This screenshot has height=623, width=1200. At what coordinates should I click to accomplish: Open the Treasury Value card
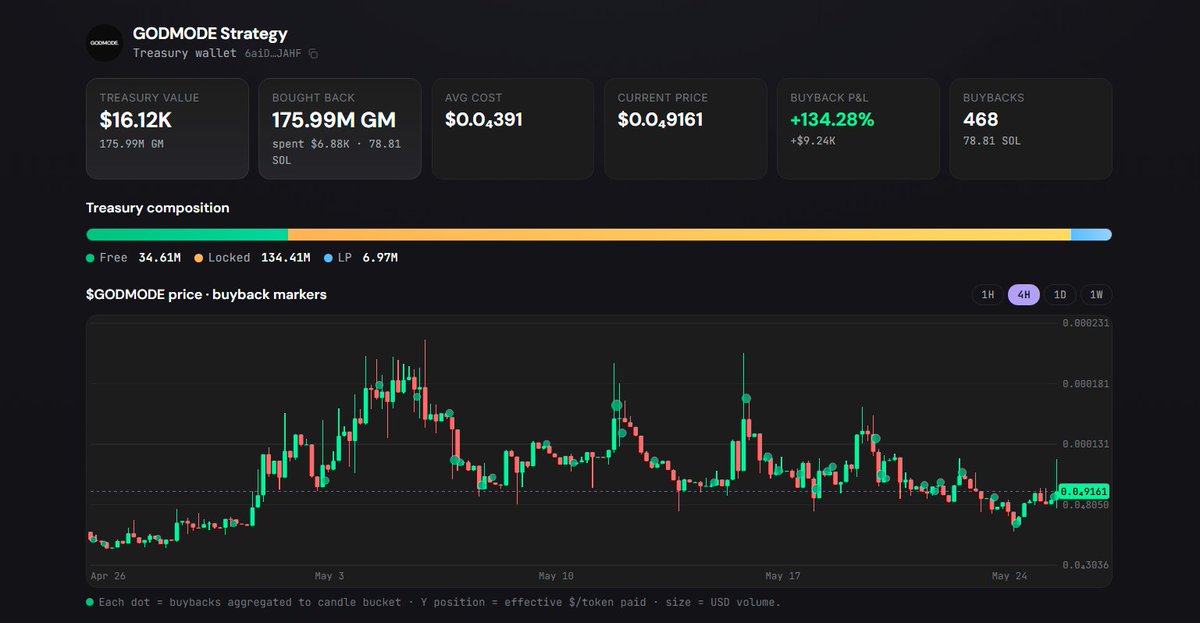coord(167,129)
